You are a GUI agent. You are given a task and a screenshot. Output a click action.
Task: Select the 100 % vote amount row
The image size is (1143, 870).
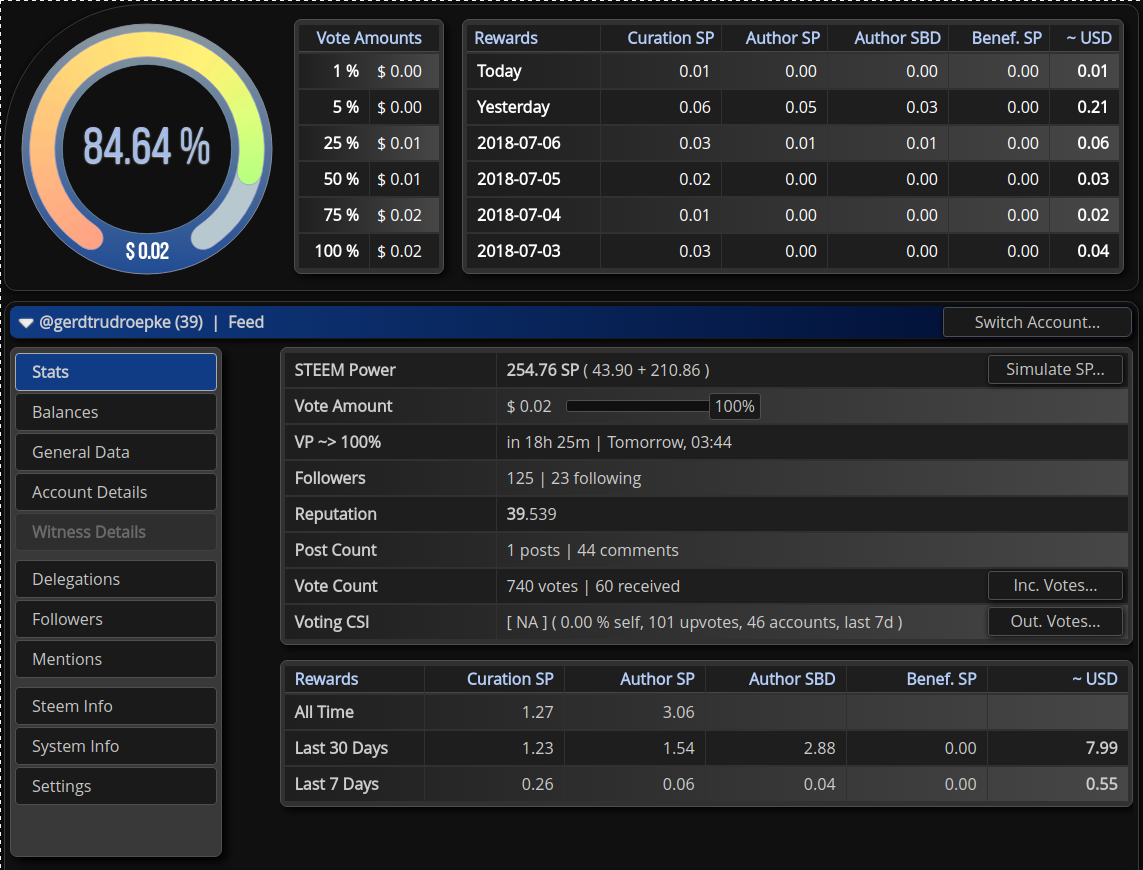coord(369,251)
